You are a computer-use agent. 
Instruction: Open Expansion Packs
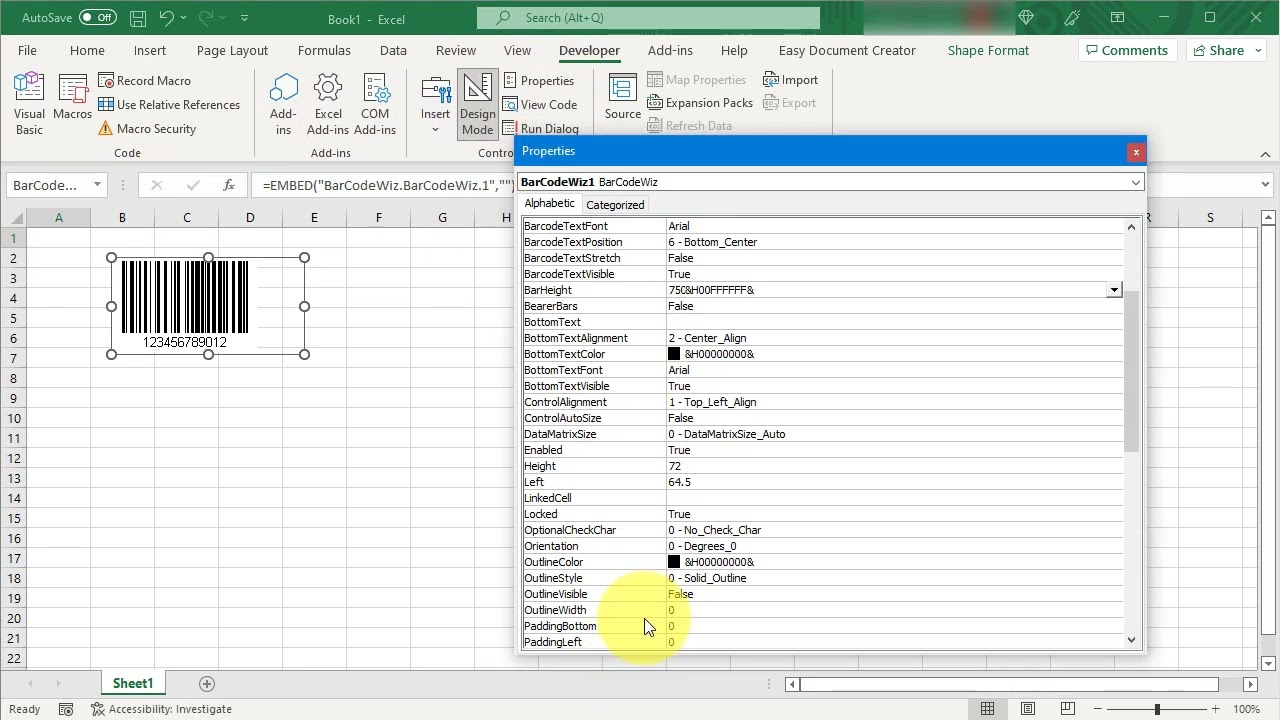point(700,102)
